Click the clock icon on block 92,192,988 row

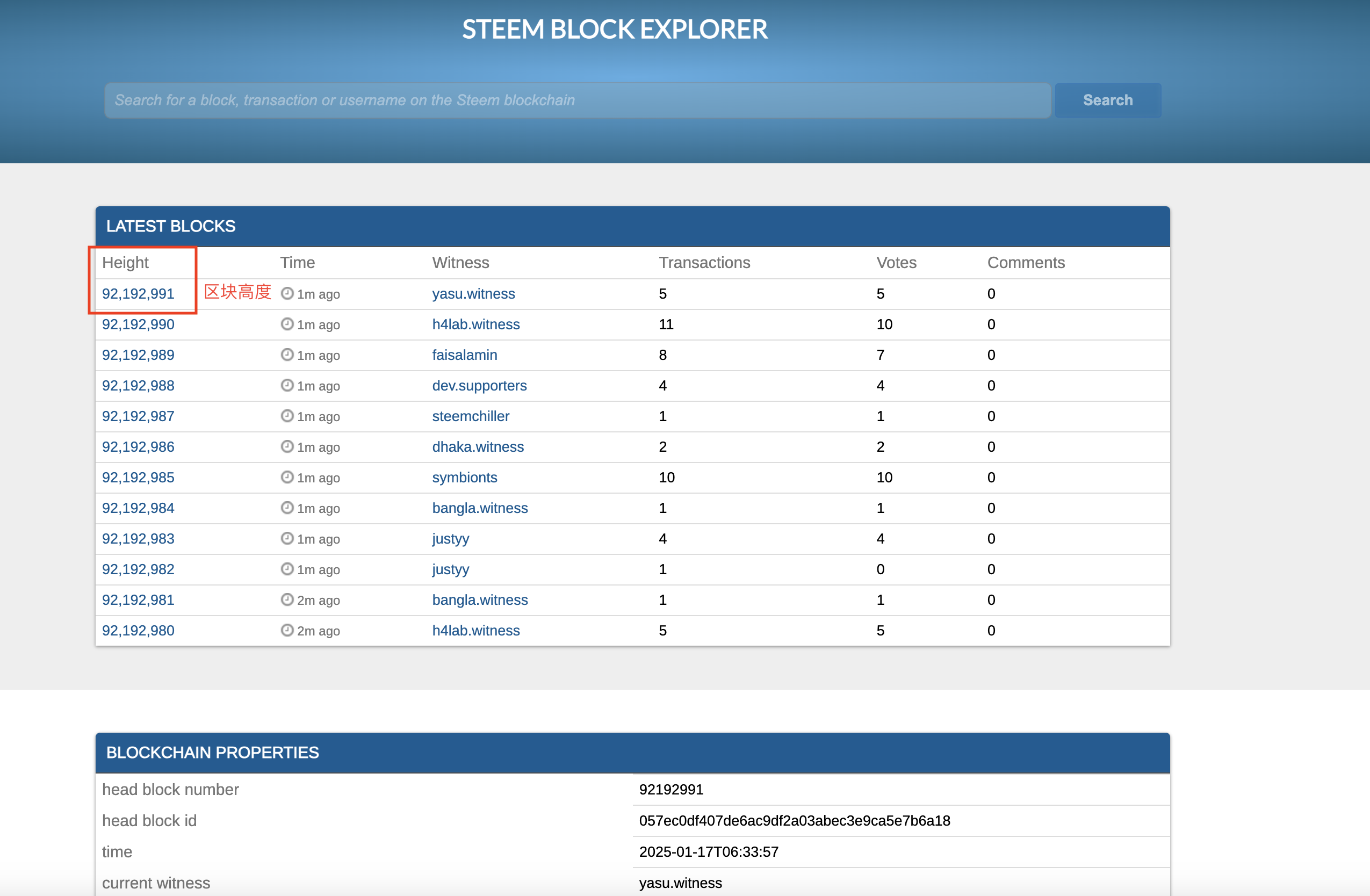[x=287, y=385]
